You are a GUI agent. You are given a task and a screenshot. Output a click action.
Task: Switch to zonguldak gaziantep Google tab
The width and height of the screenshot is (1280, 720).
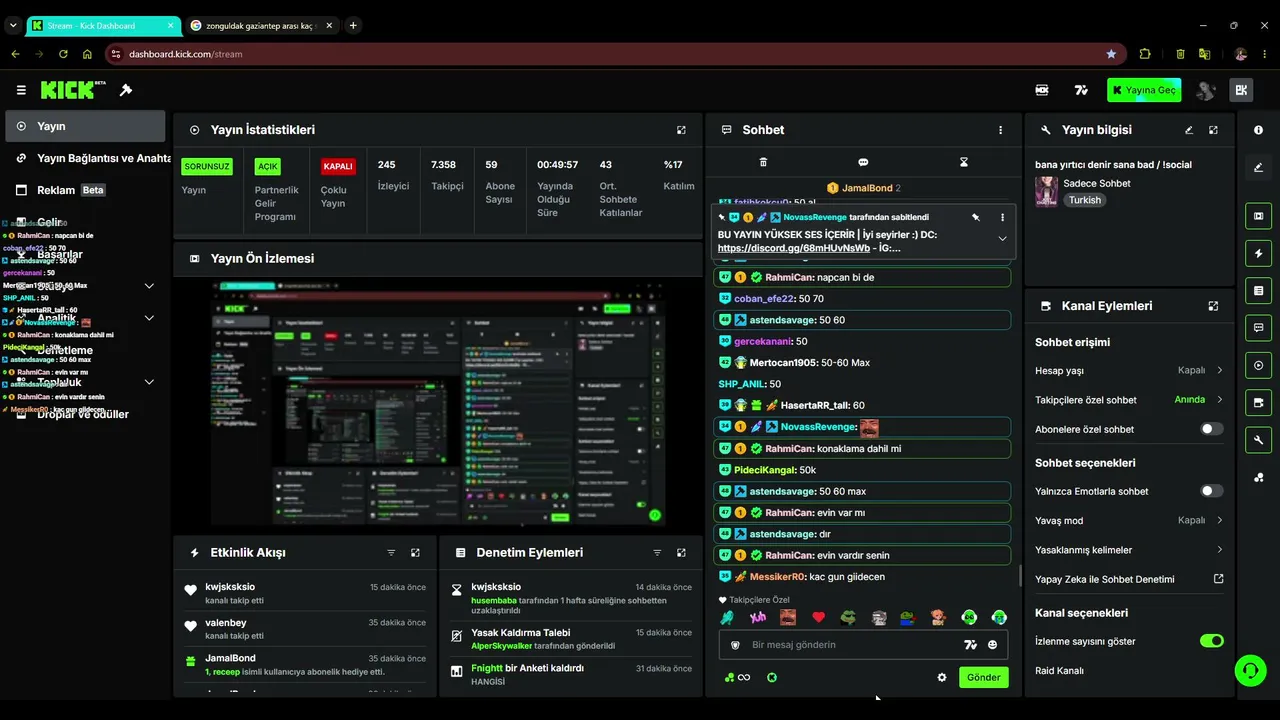click(261, 25)
